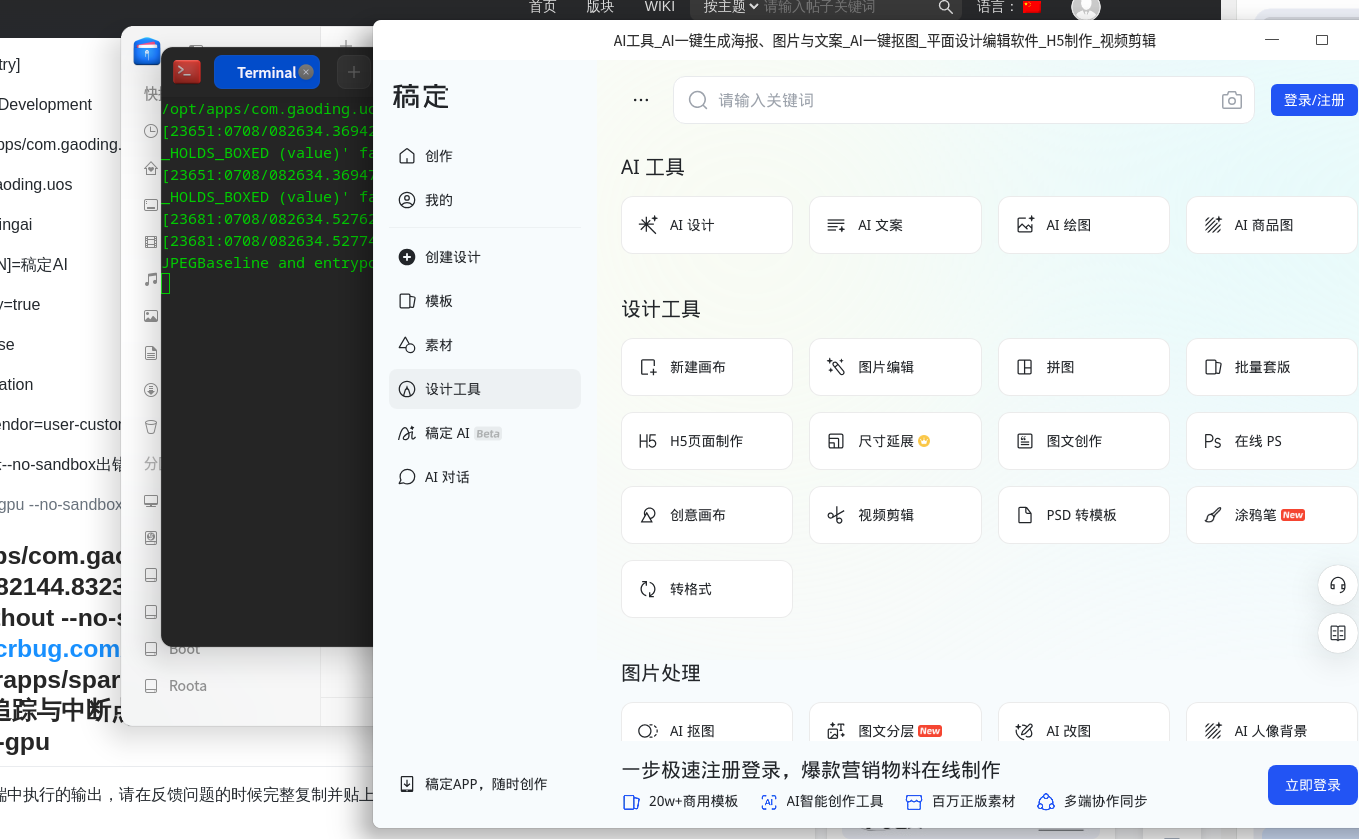This screenshot has width=1359, height=839.
Task: Select Roota in the file manager sidebar
Action: [188, 686]
